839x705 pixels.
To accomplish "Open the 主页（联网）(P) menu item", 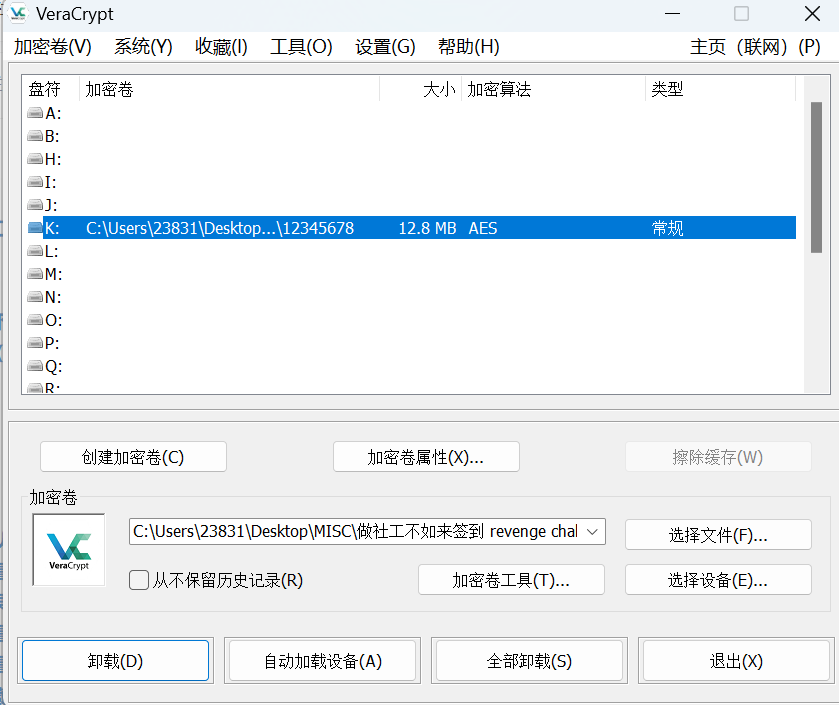I will (755, 47).
